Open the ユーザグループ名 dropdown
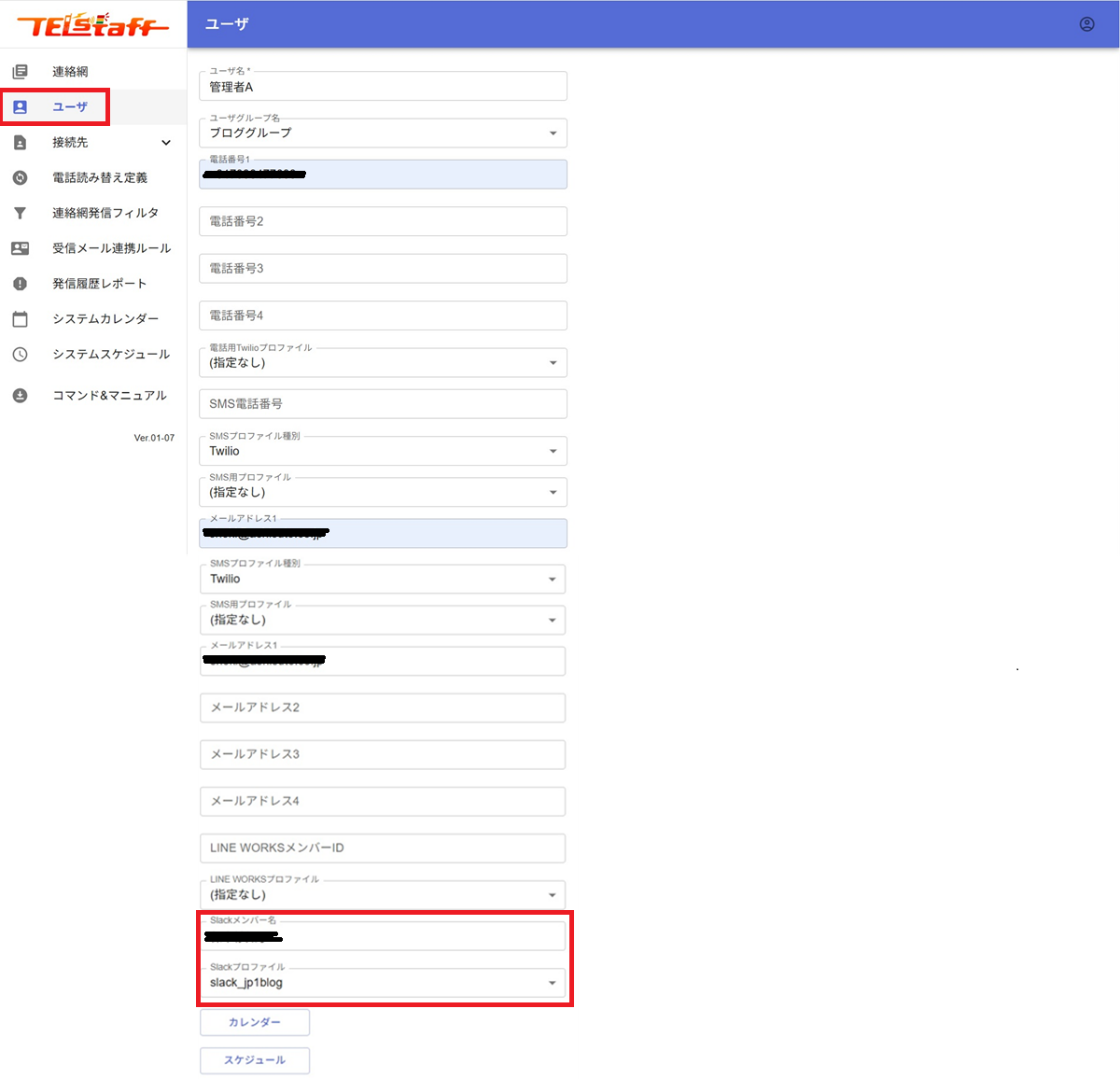 (553, 133)
